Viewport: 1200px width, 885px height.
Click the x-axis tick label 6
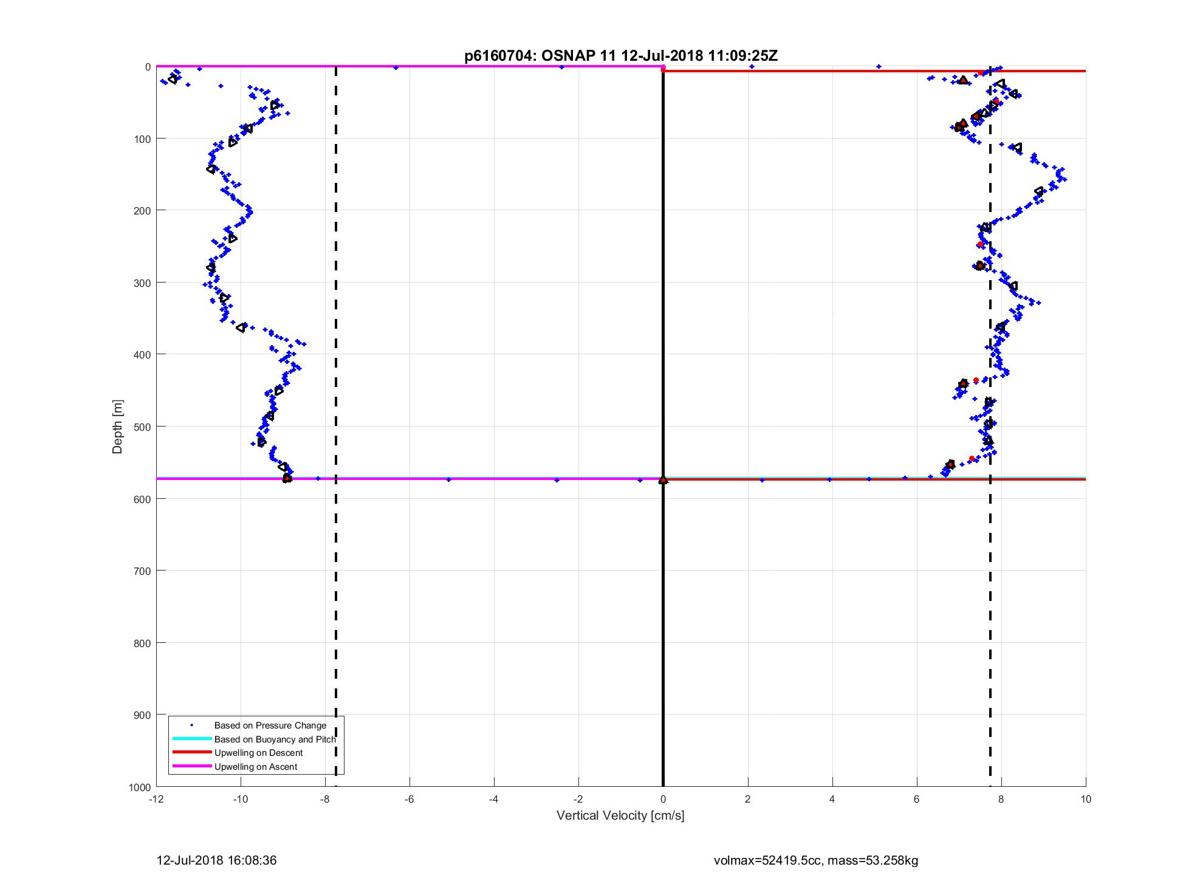pyautogui.click(x=917, y=799)
